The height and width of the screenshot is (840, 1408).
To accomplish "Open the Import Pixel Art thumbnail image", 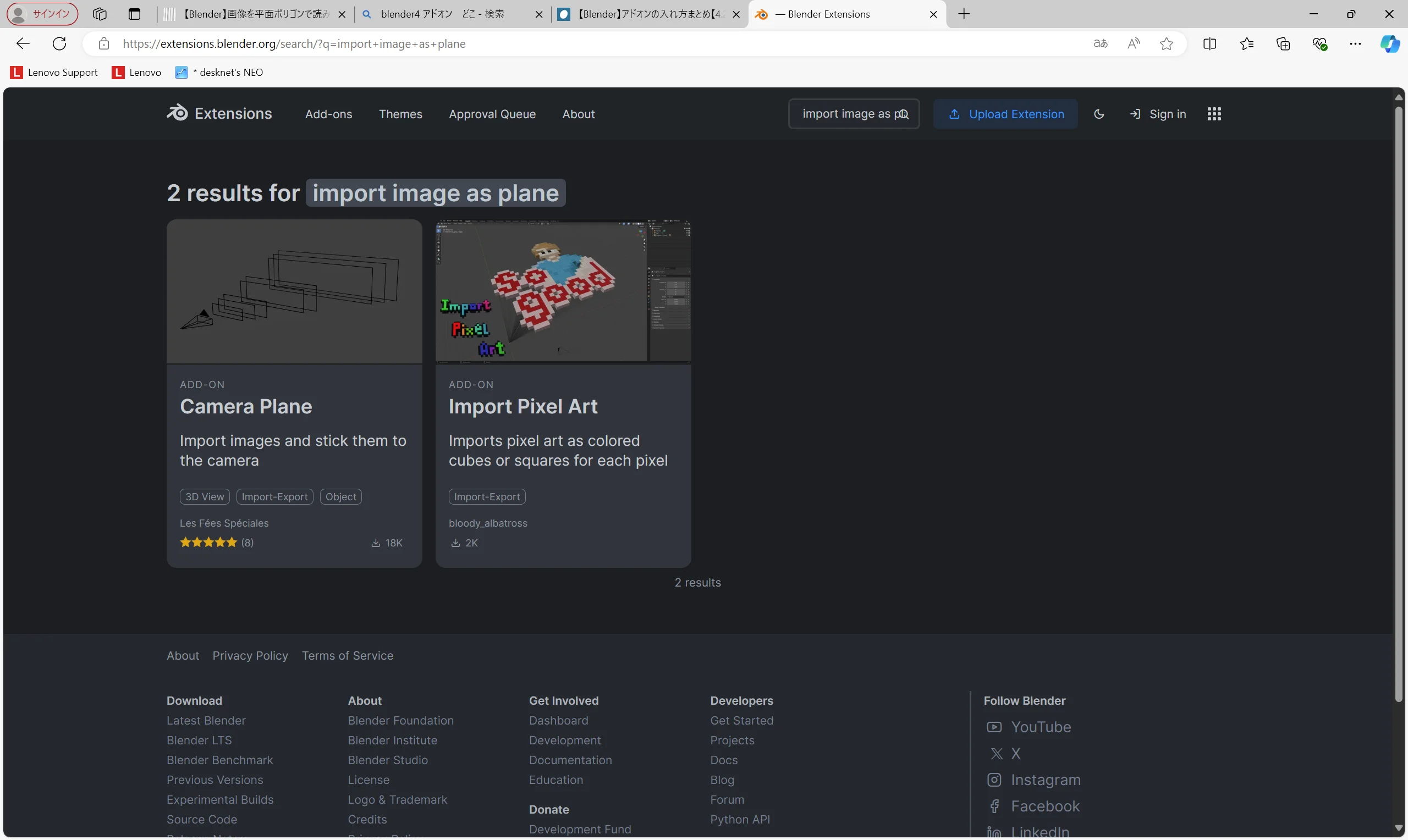I will (x=563, y=291).
